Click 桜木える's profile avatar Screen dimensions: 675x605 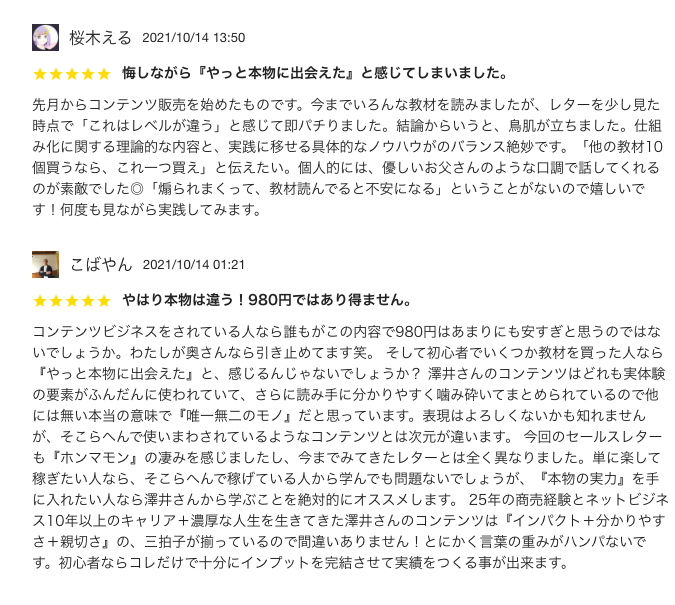pos(46,38)
